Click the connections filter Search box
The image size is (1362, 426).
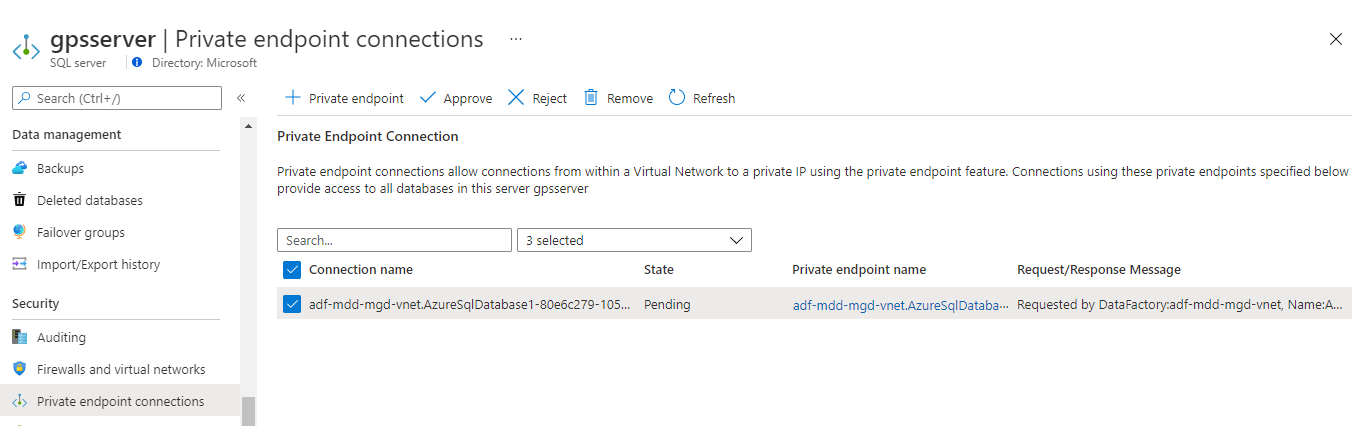[x=394, y=240]
